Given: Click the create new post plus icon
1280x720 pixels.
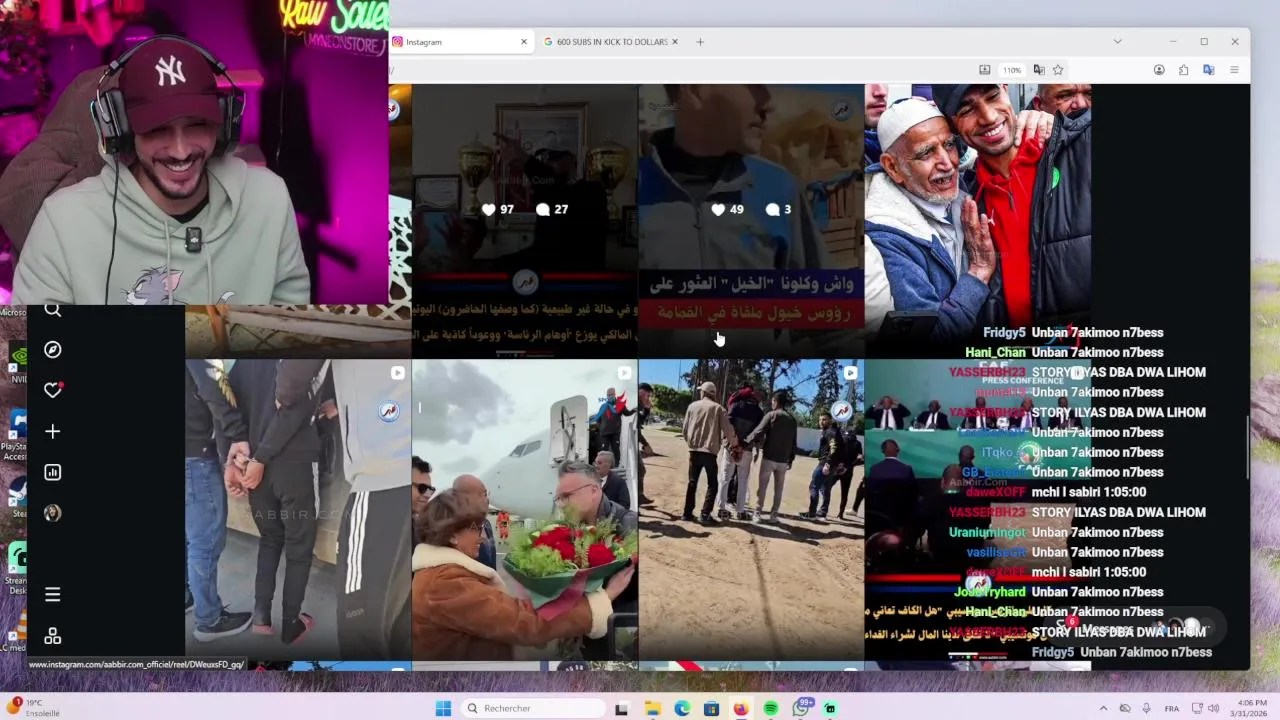Looking at the screenshot, I should tap(53, 431).
